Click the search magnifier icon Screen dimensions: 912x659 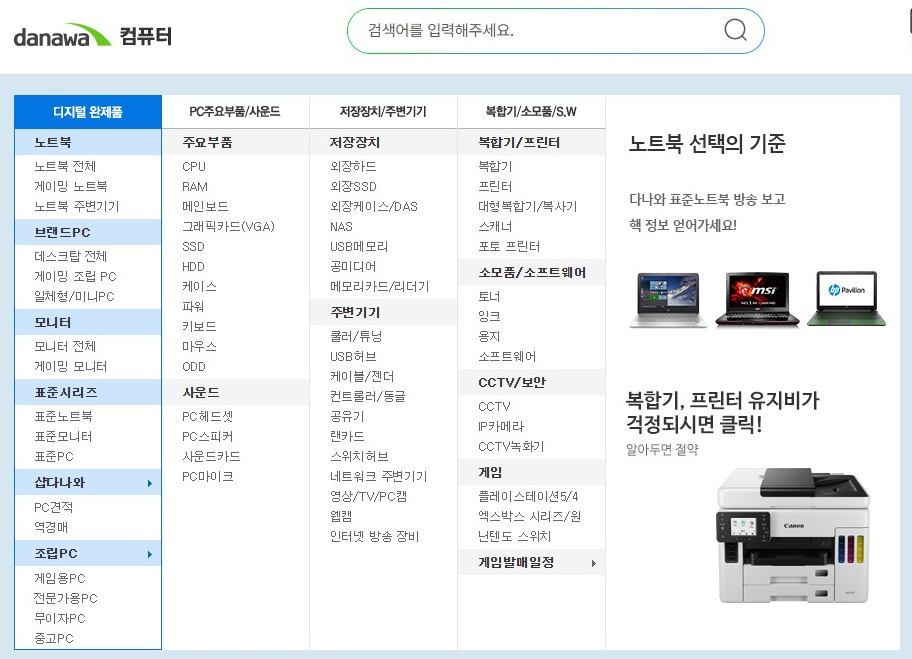(x=735, y=30)
